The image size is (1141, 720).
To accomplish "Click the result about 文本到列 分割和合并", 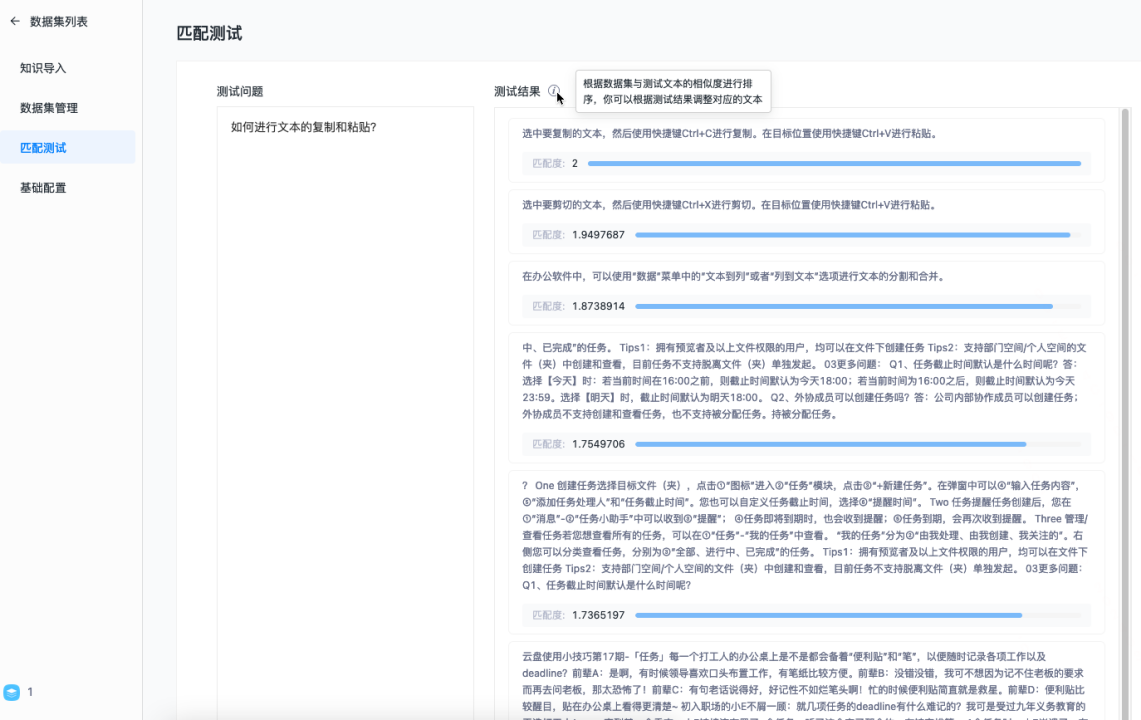I will (x=735, y=277).
